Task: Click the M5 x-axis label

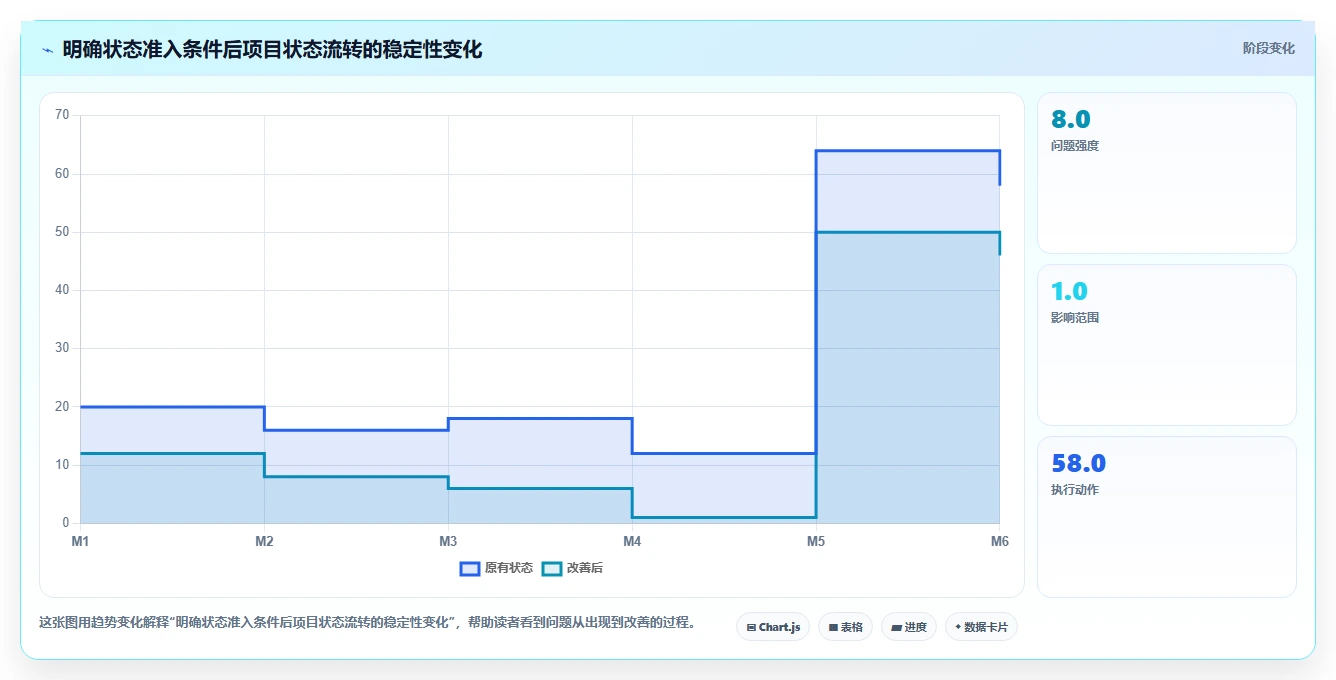Action: click(816, 541)
